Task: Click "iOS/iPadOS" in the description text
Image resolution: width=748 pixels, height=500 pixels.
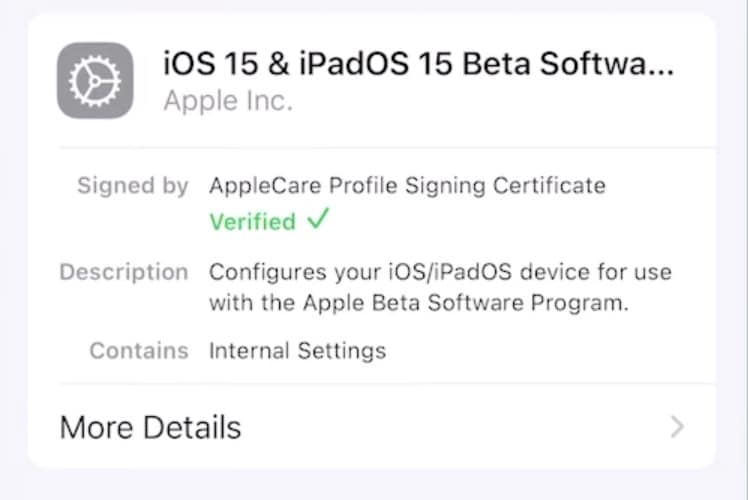Action: [x=439, y=272]
